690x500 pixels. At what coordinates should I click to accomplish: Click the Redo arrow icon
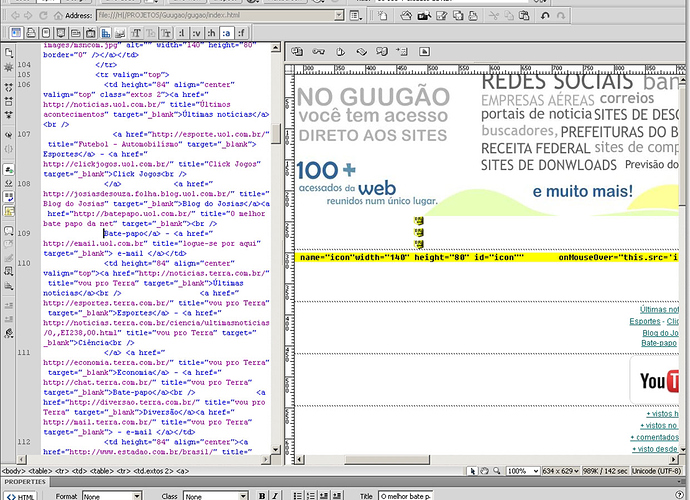561,16
